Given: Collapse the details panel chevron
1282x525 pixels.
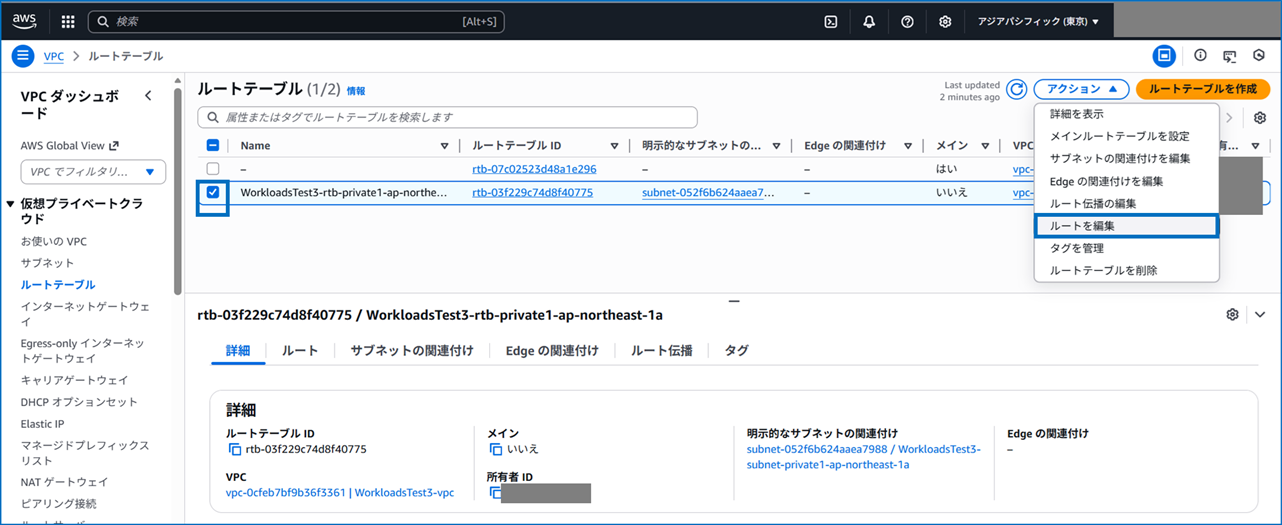Looking at the screenshot, I should point(1260,314).
